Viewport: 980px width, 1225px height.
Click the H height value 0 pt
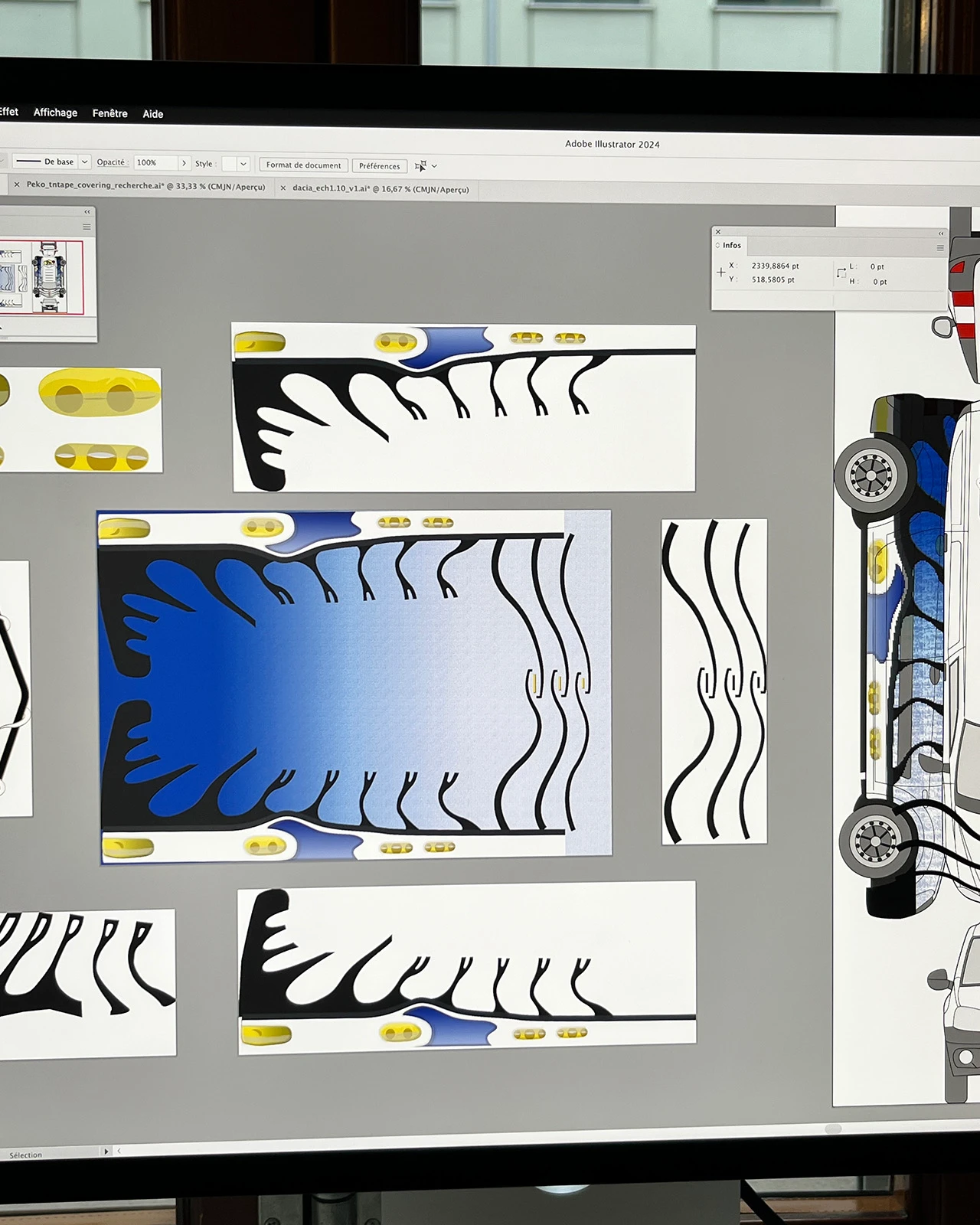tap(880, 282)
